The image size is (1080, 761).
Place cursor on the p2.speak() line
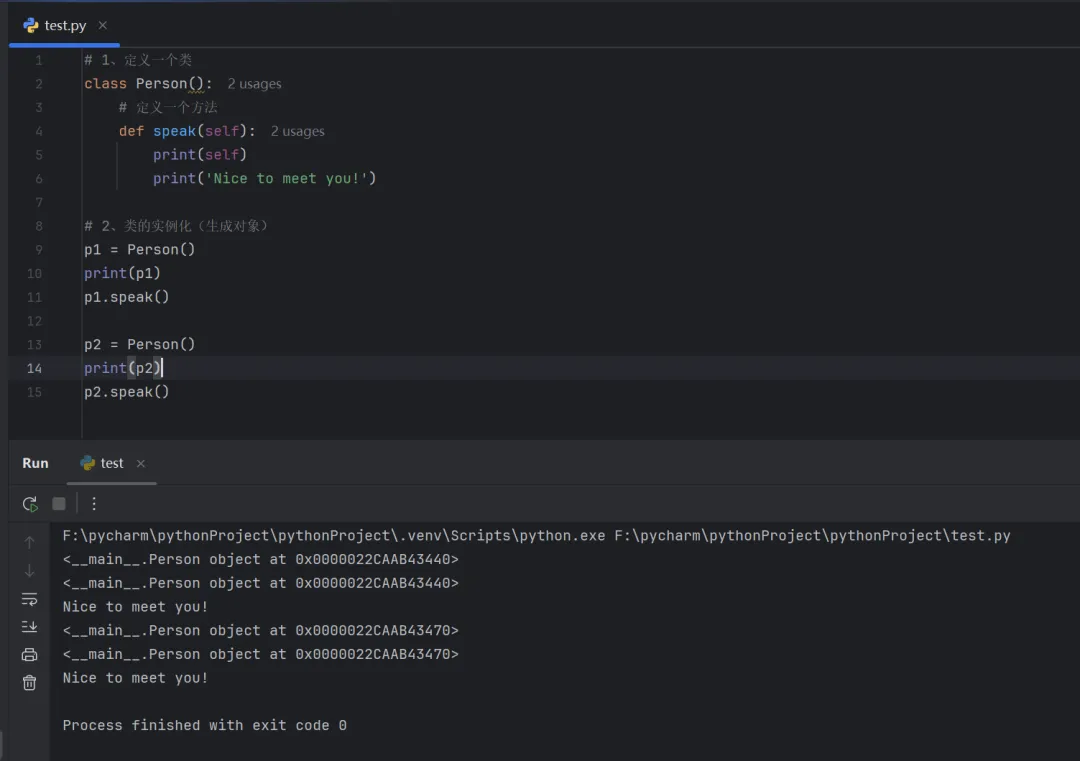(x=127, y=392)
